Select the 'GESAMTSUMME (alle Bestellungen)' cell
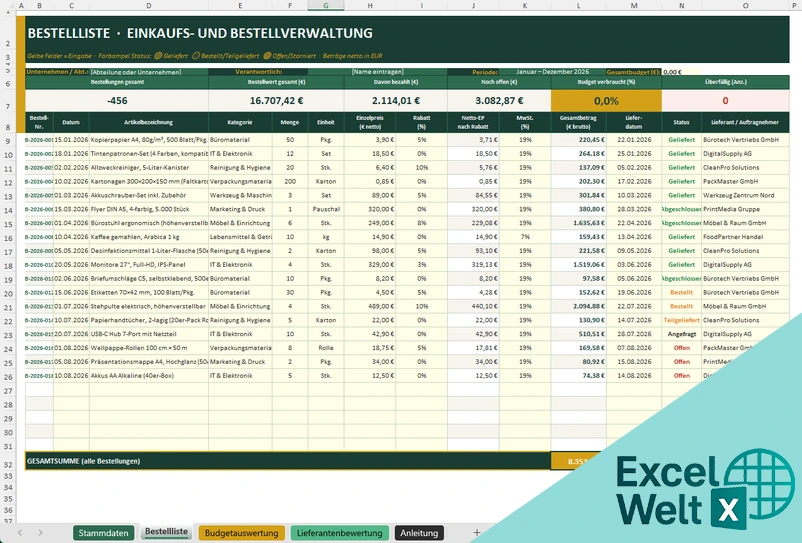 coord(288,461)
